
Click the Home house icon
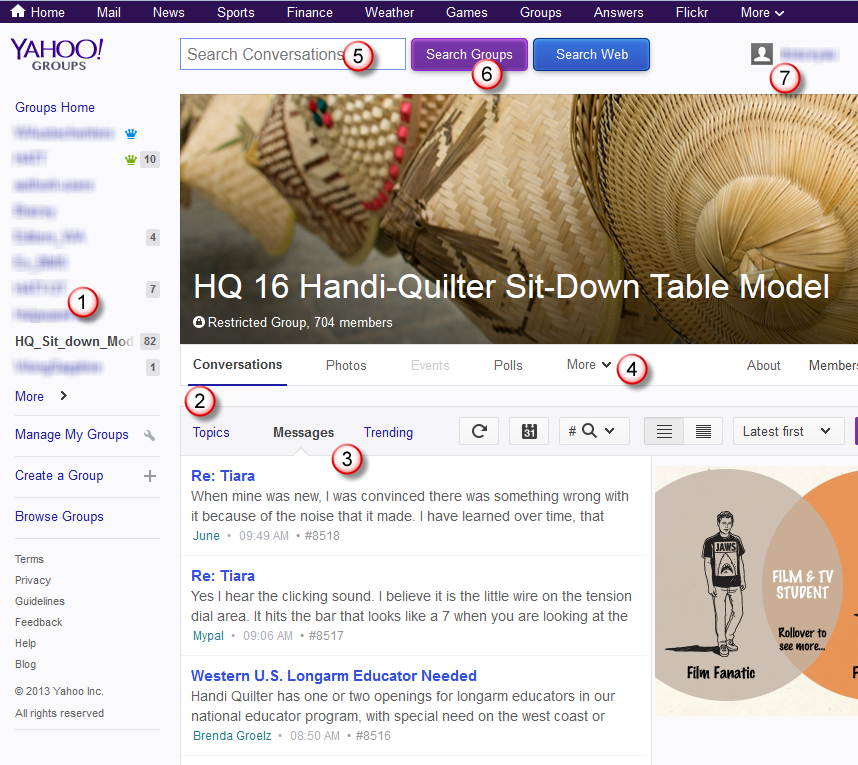[x=18, y=11]
